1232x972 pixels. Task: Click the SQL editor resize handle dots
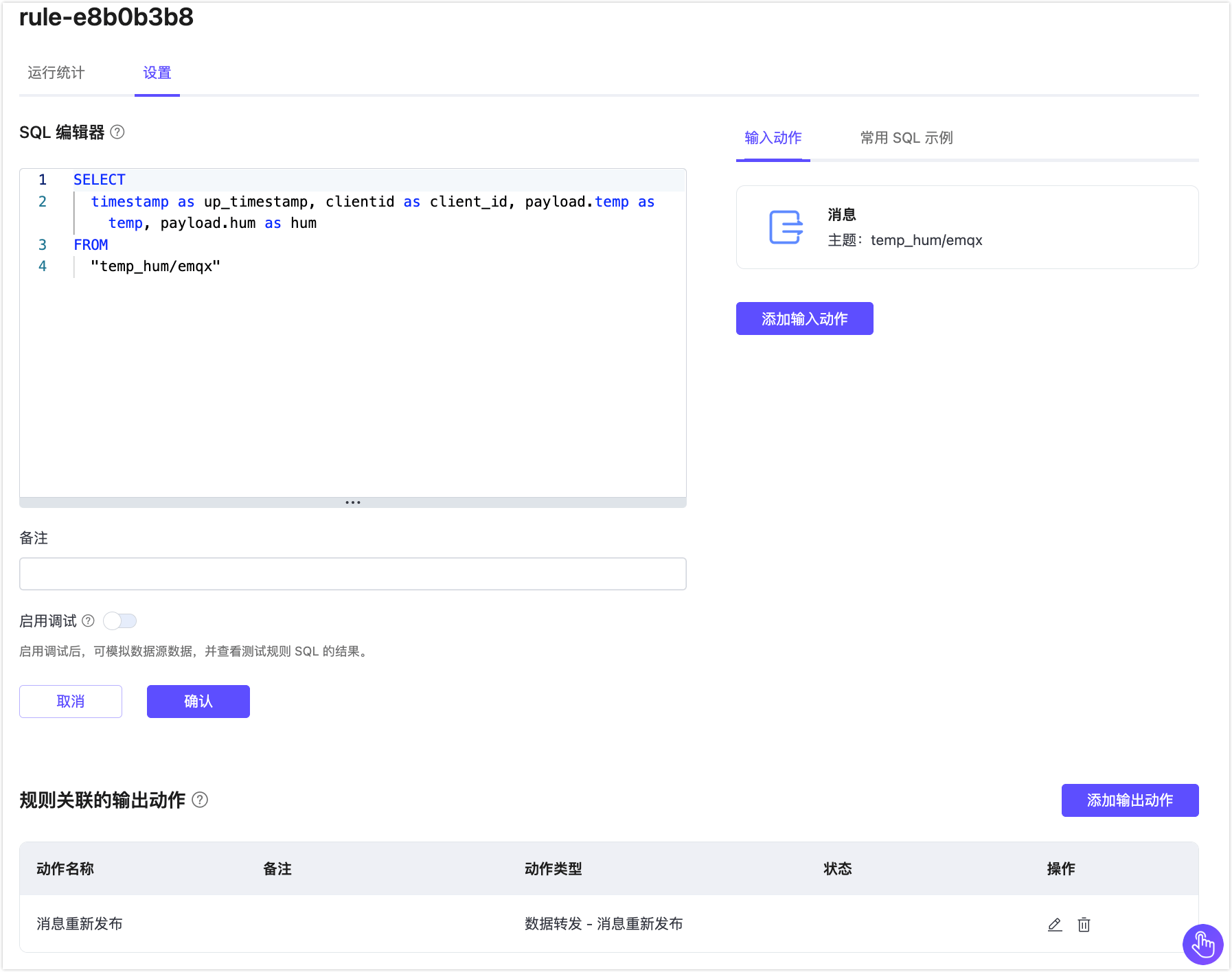[x=353, y=502]
